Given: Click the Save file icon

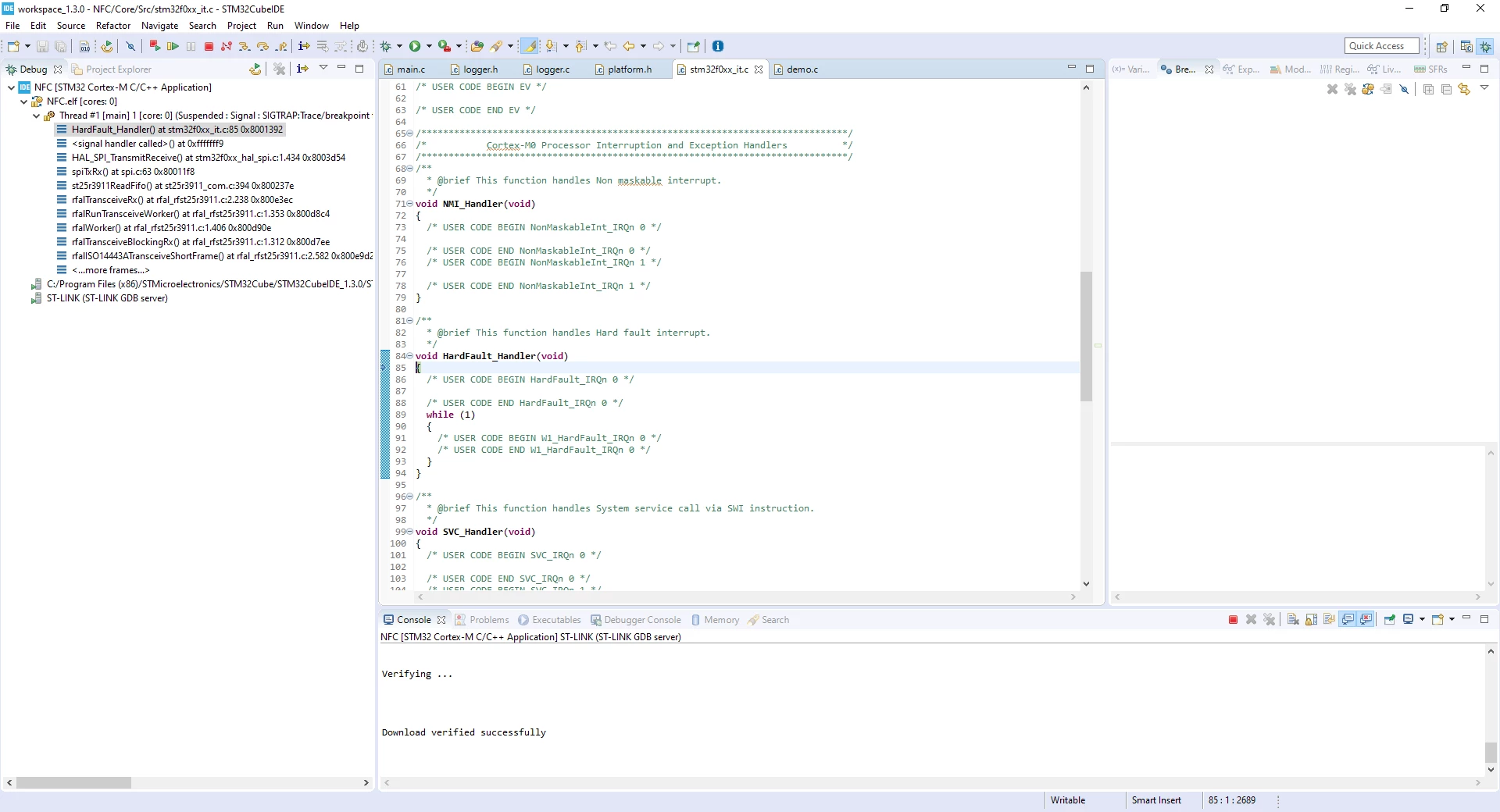Looking at the screenshot, I should click(x=42, y=46).
